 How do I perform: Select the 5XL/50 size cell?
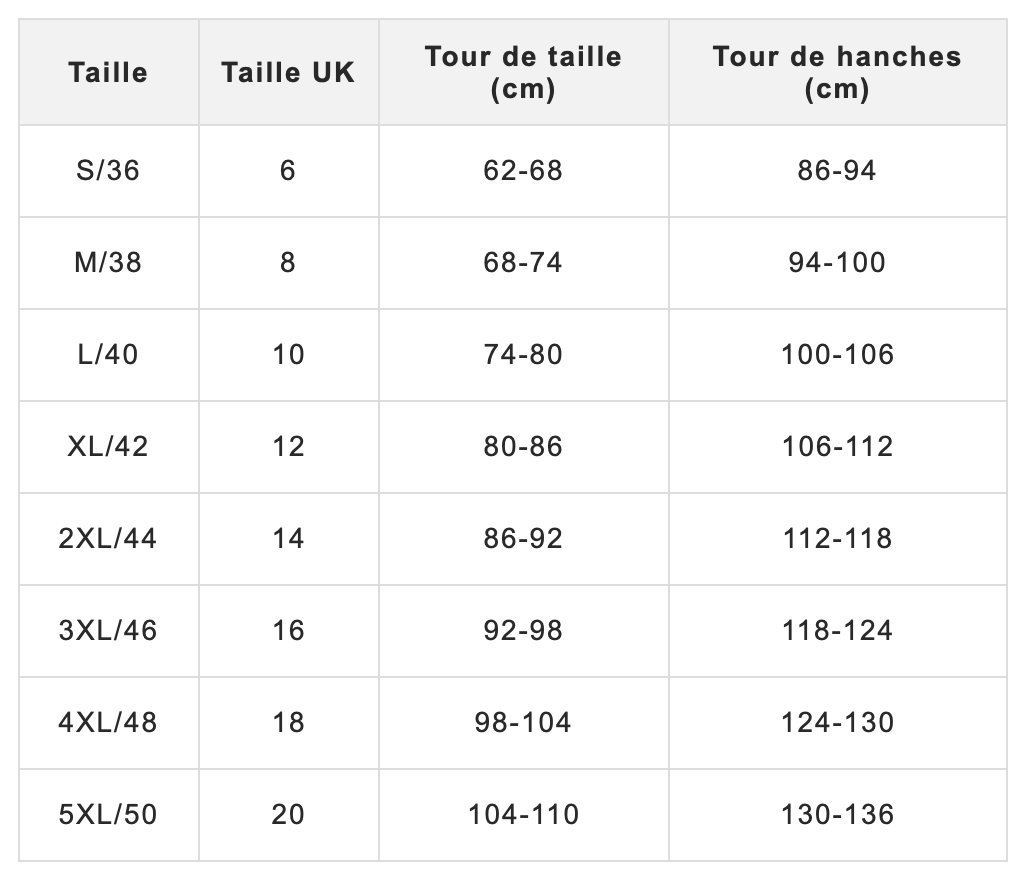point(109,815)
